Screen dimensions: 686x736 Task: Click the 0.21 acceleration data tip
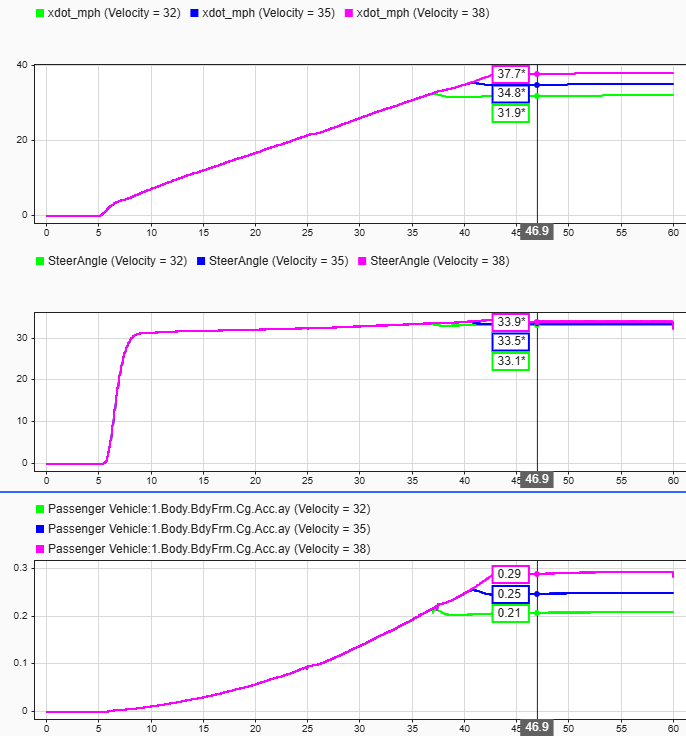[511, 613]
